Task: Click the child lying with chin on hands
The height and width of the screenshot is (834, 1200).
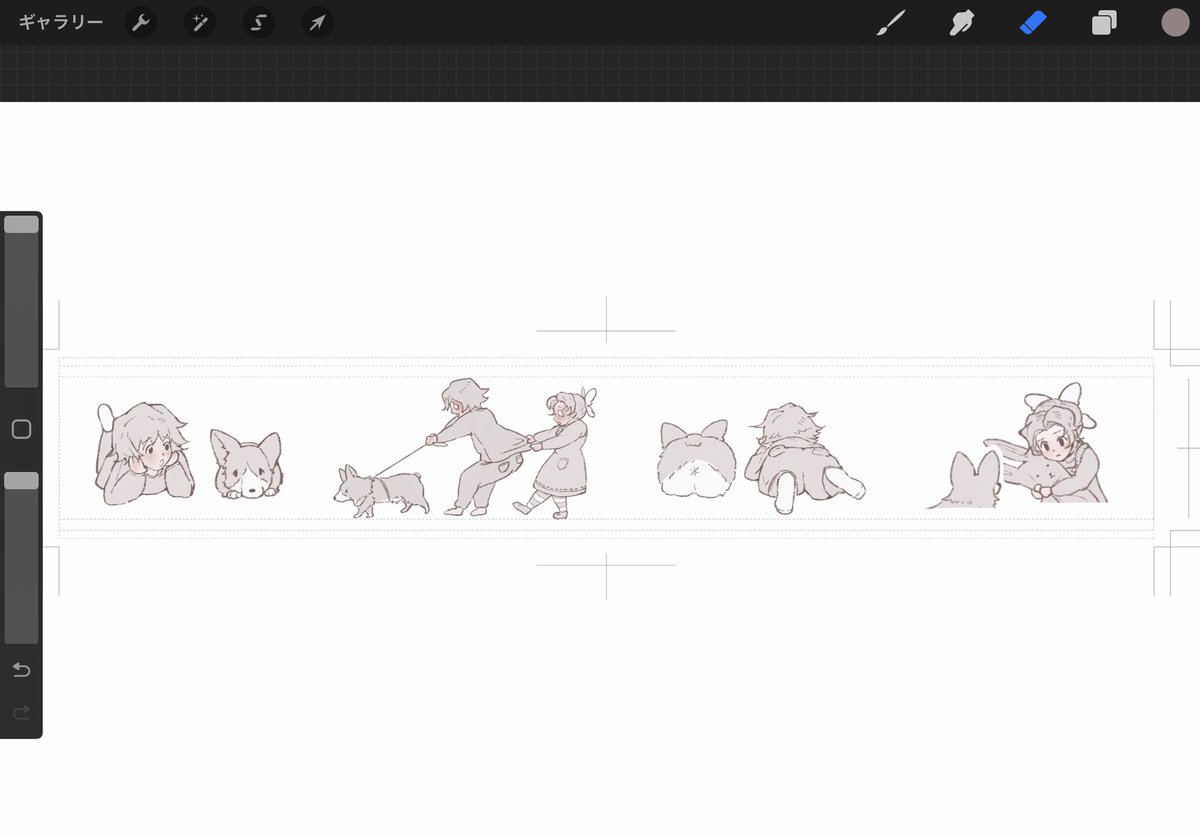Action: 146,453
